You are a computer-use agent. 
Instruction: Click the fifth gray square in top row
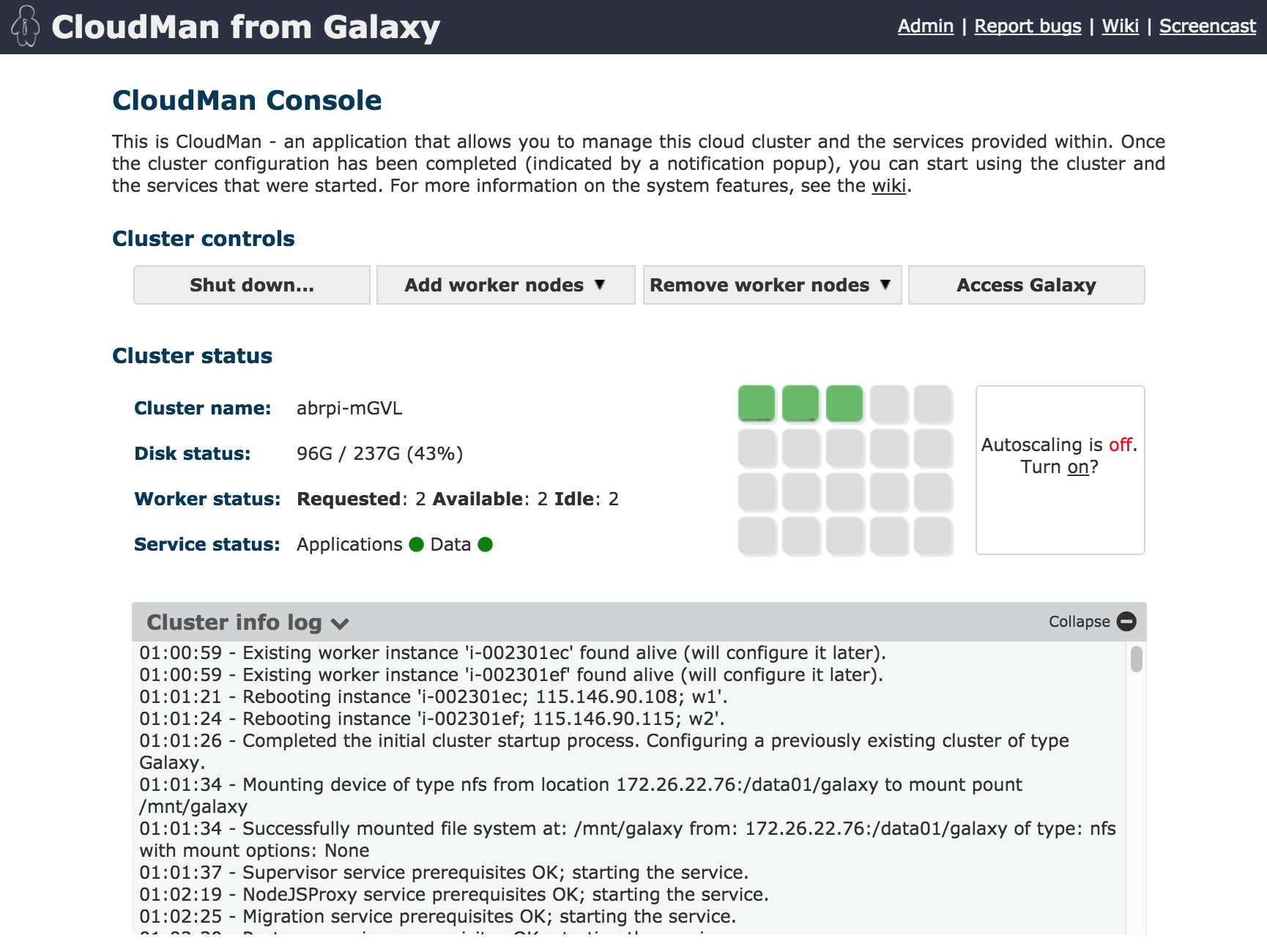933,404
